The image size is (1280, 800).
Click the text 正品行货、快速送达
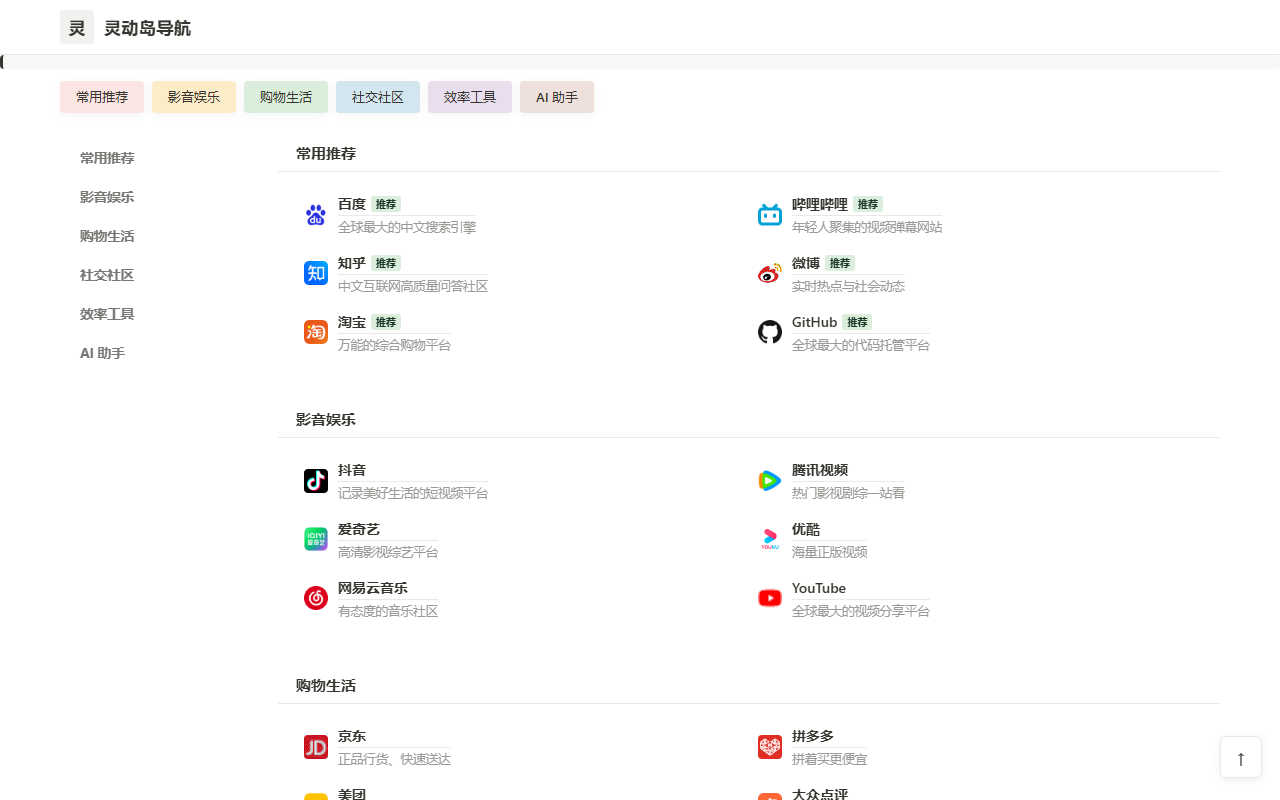[394, 759]
